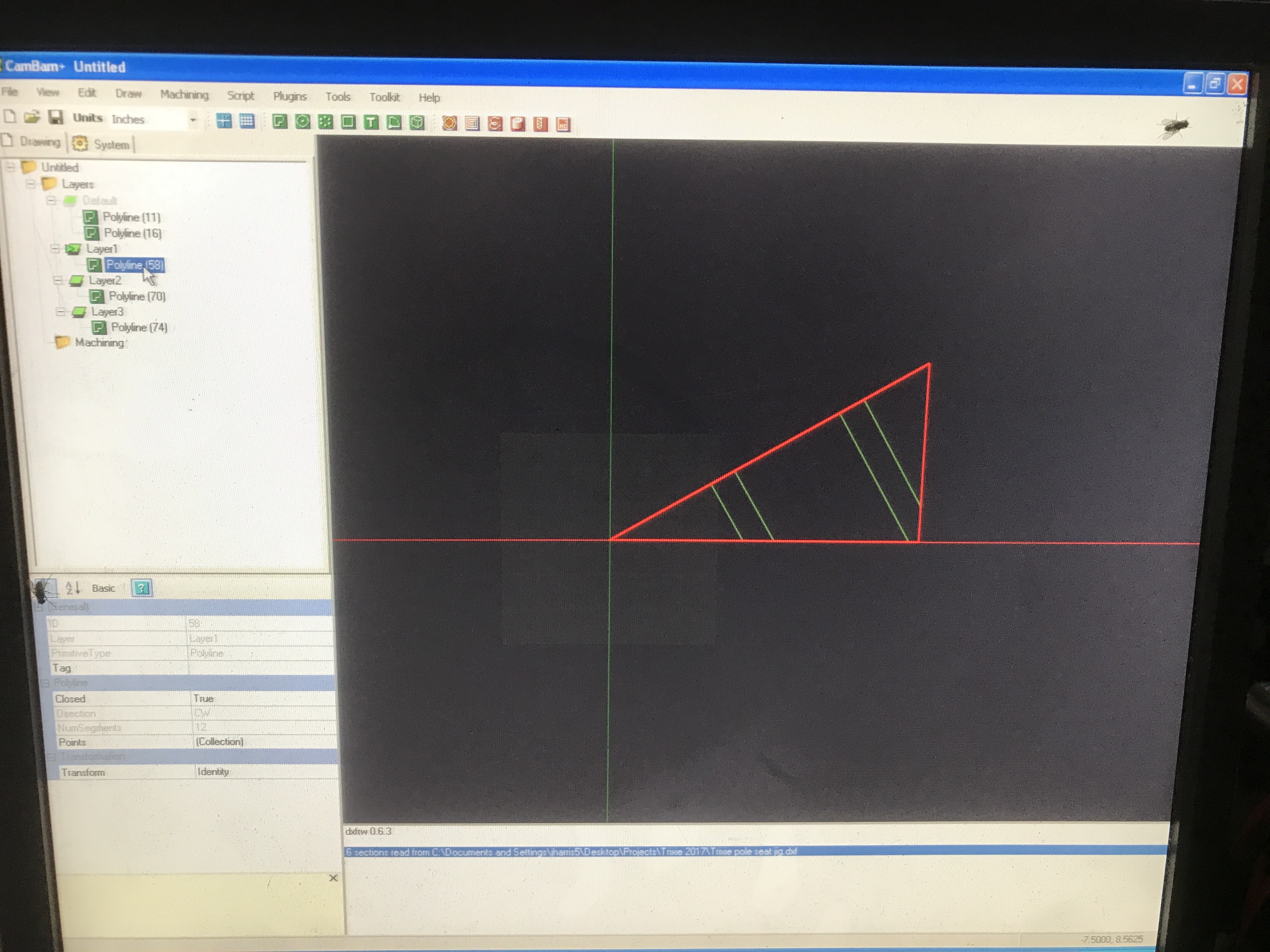Click the last orange NC file toolbar icon
Screen dimensions: 1270x952
pyautogui.click(x=563, y=125)
